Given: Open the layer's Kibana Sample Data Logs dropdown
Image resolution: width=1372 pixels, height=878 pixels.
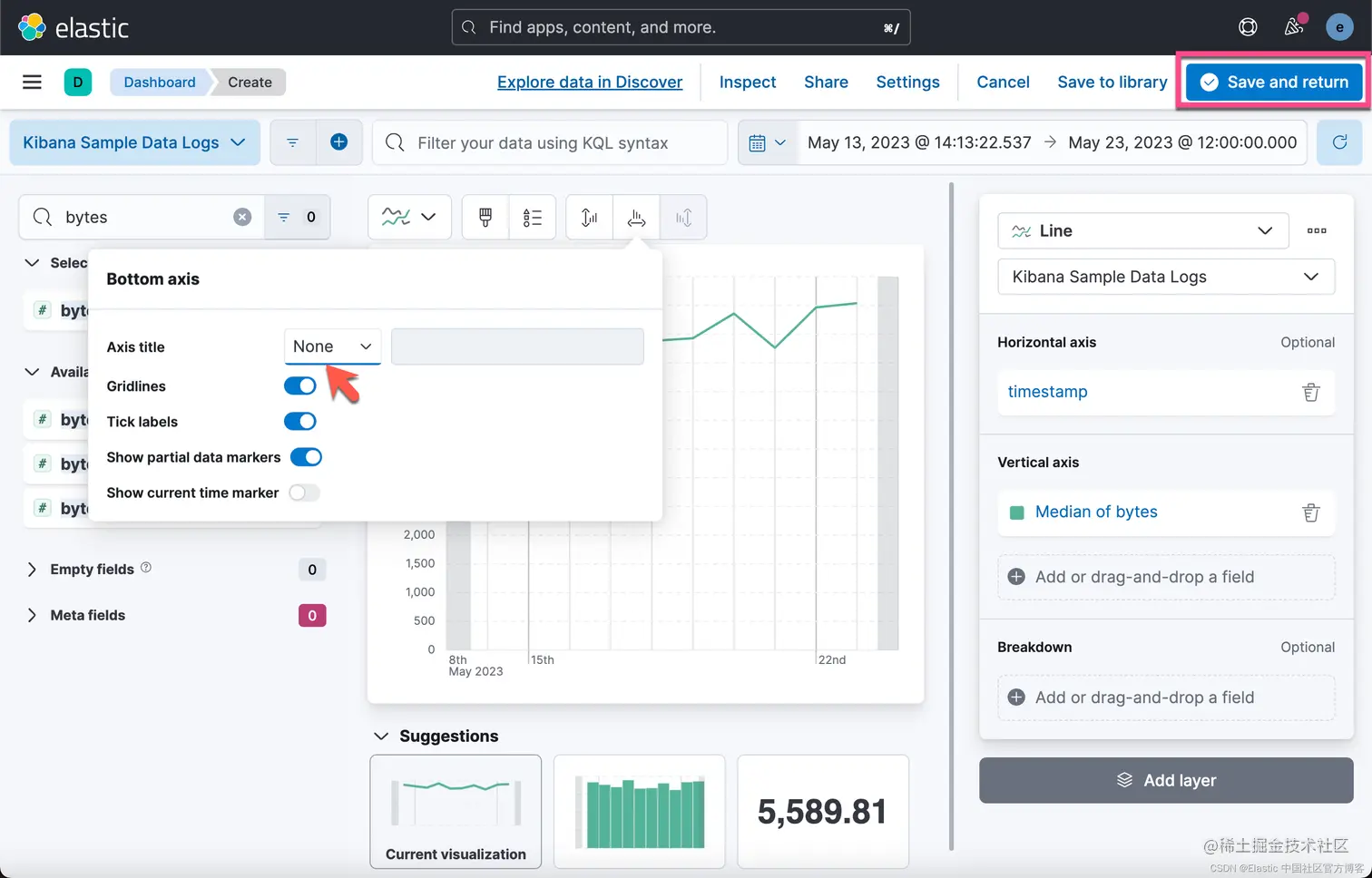Looking at the screenshot, I should point(1166,277).
